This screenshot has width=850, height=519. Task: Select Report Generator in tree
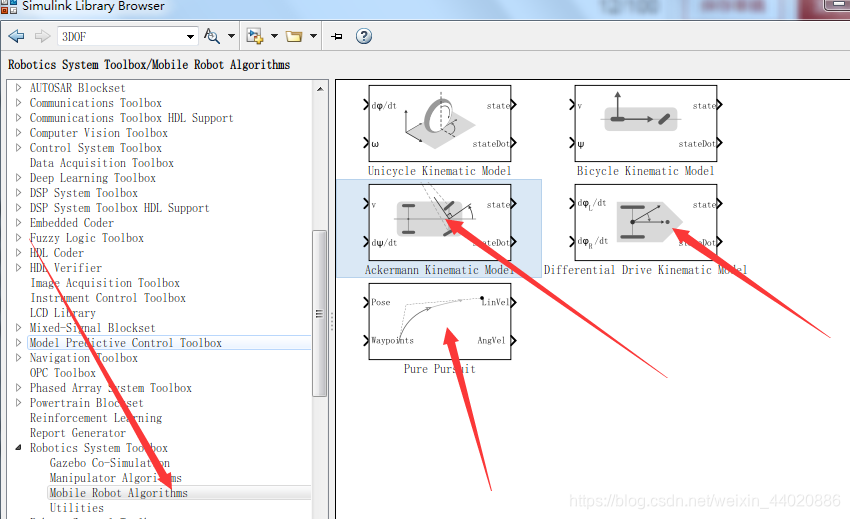tap(78, 433)
